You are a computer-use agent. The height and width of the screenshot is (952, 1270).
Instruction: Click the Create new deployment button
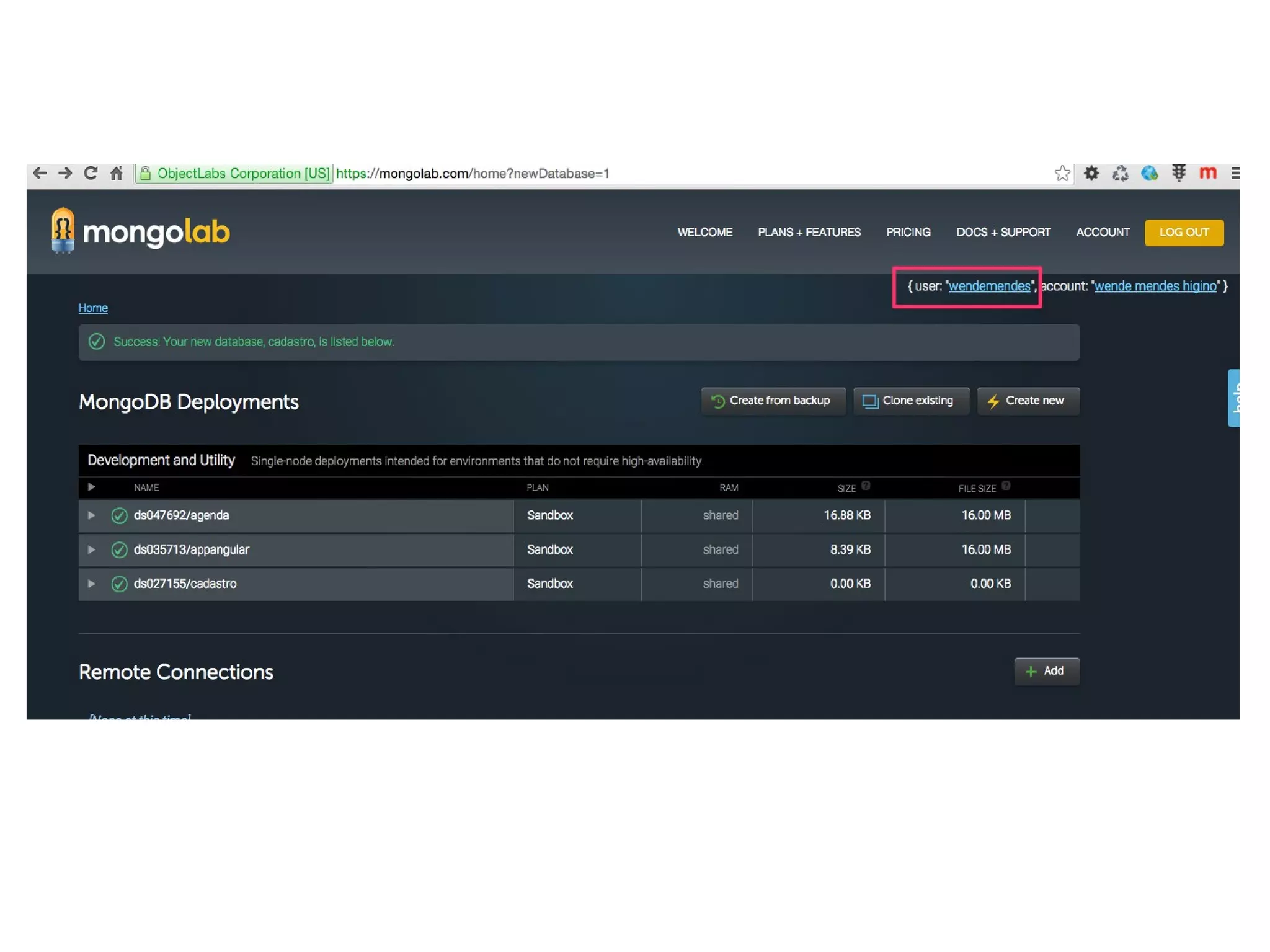click(x=1028, y=401)
